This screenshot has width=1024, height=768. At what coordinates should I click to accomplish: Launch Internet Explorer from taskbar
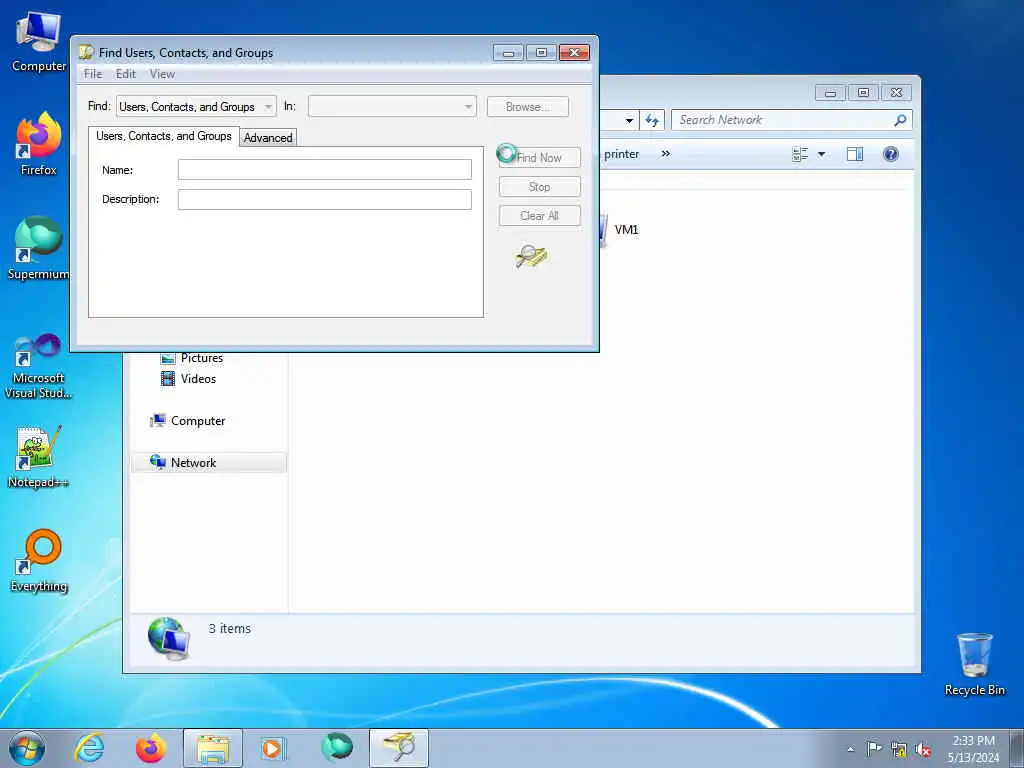pos(89,748)
